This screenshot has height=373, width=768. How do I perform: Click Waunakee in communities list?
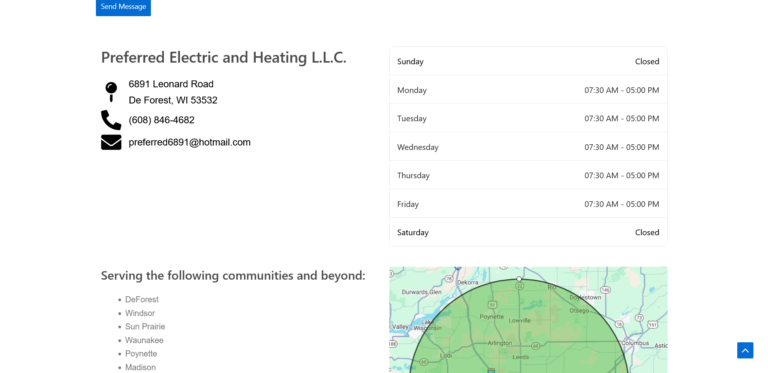(x=144, y=340)
